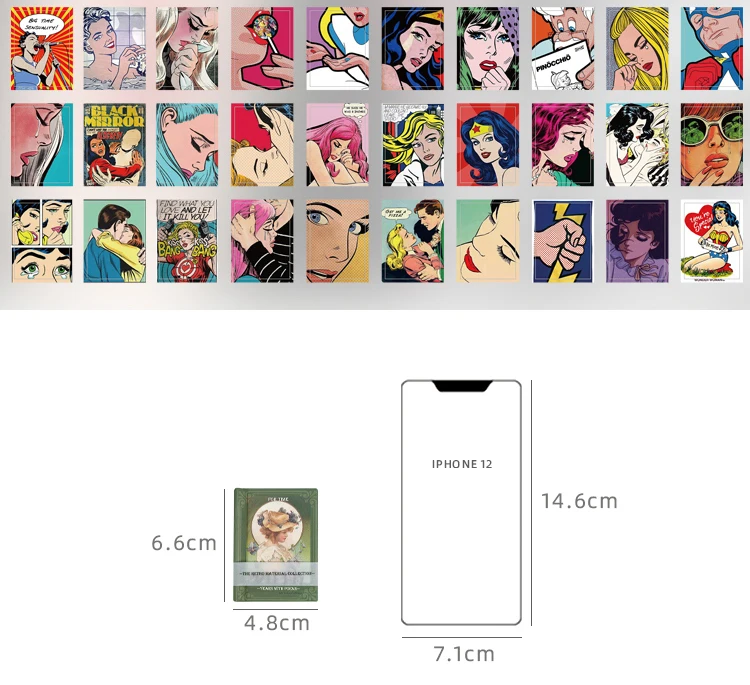The width and height of the screenshot is (750, 685).
Task: Select the Wonder Woman red background portrait
Action: coord(487,144)
